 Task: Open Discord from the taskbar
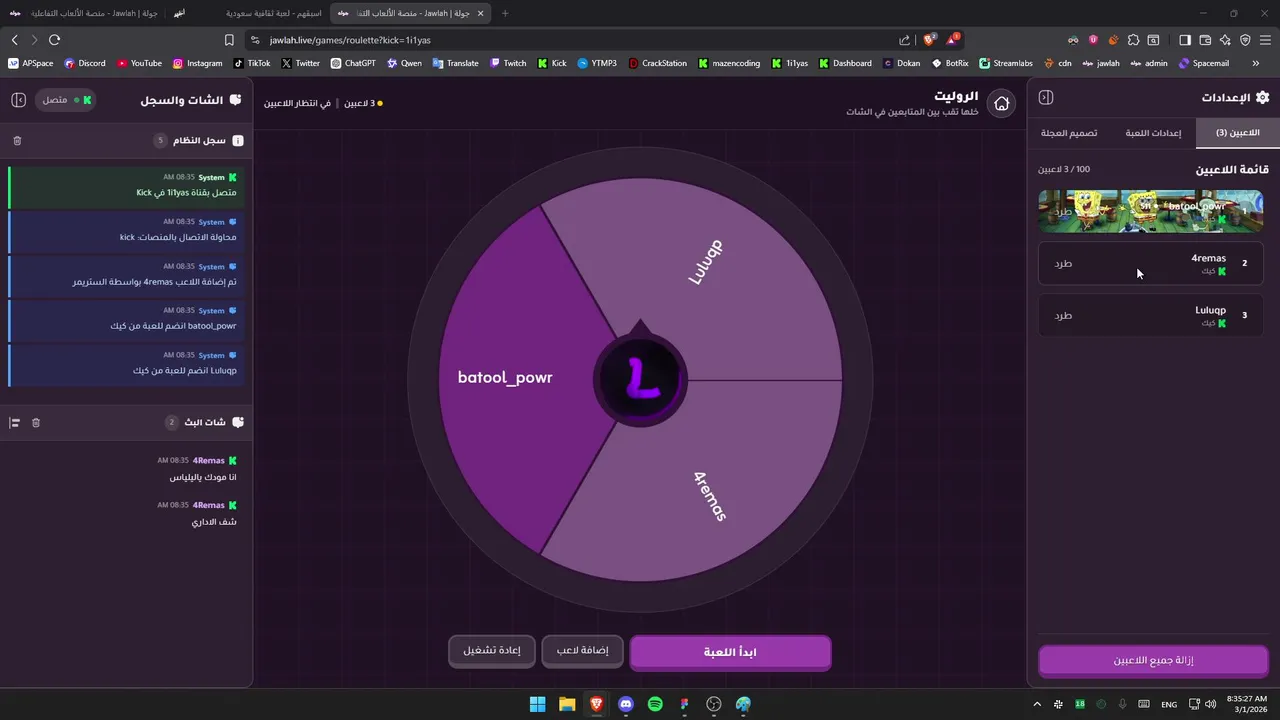(626, 704)
